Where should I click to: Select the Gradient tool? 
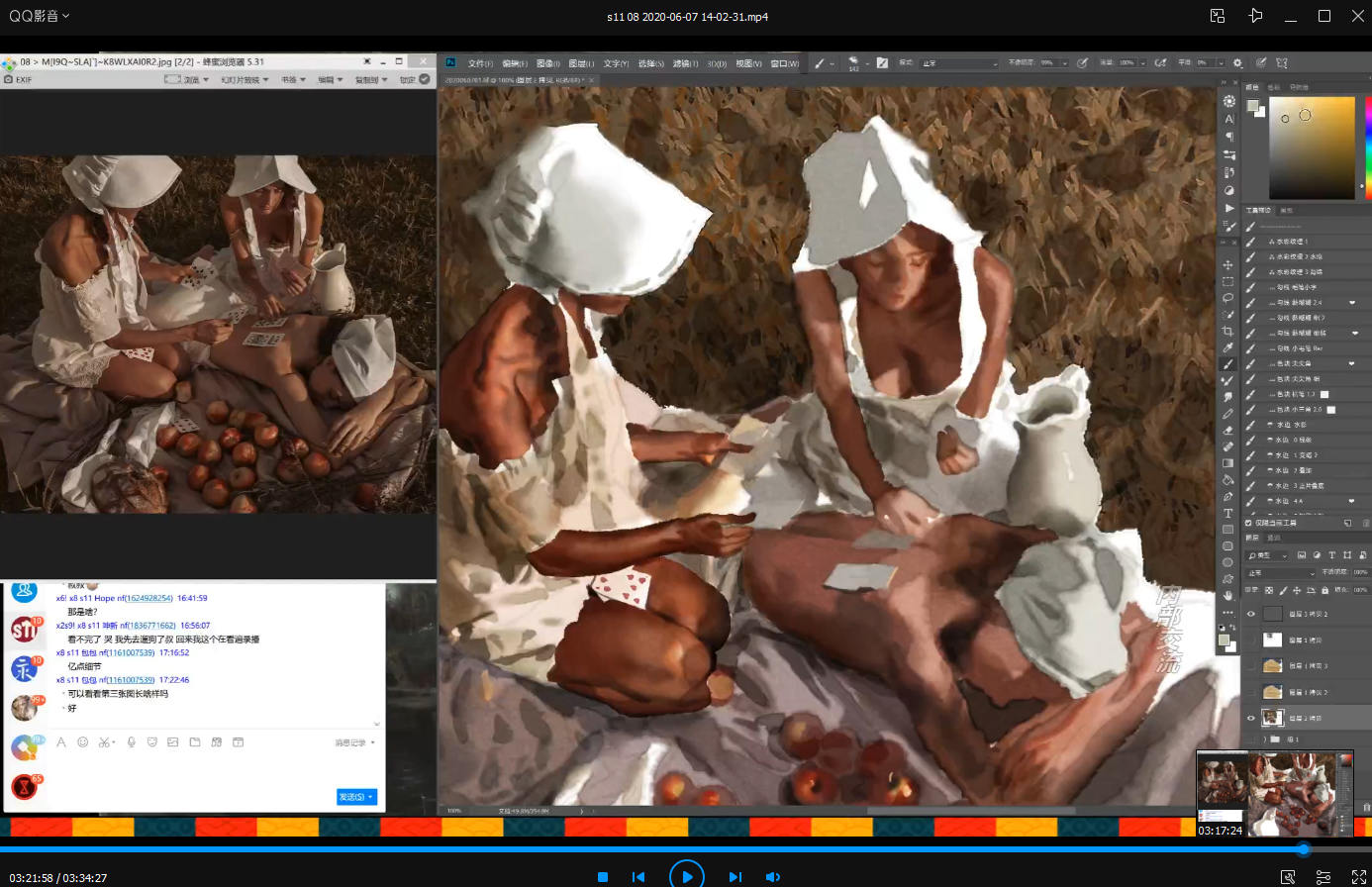pyautogui.click(x=1227, y=462)
